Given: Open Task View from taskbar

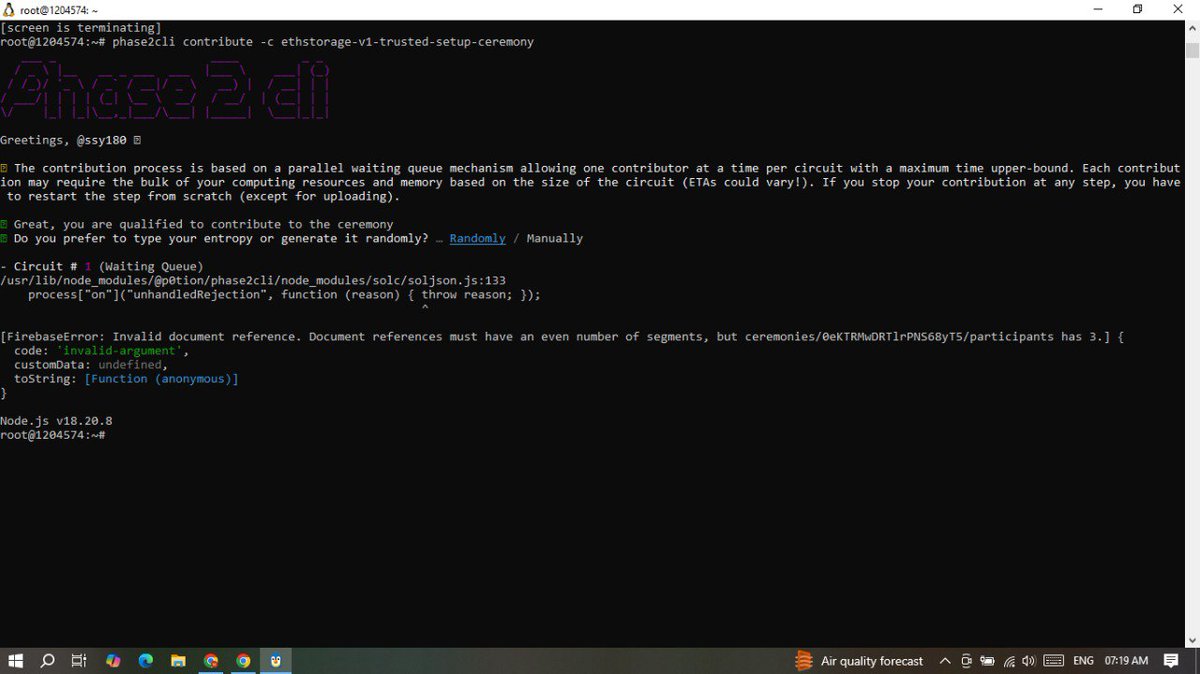Looking at the screenshot, I should coord(79,661).
